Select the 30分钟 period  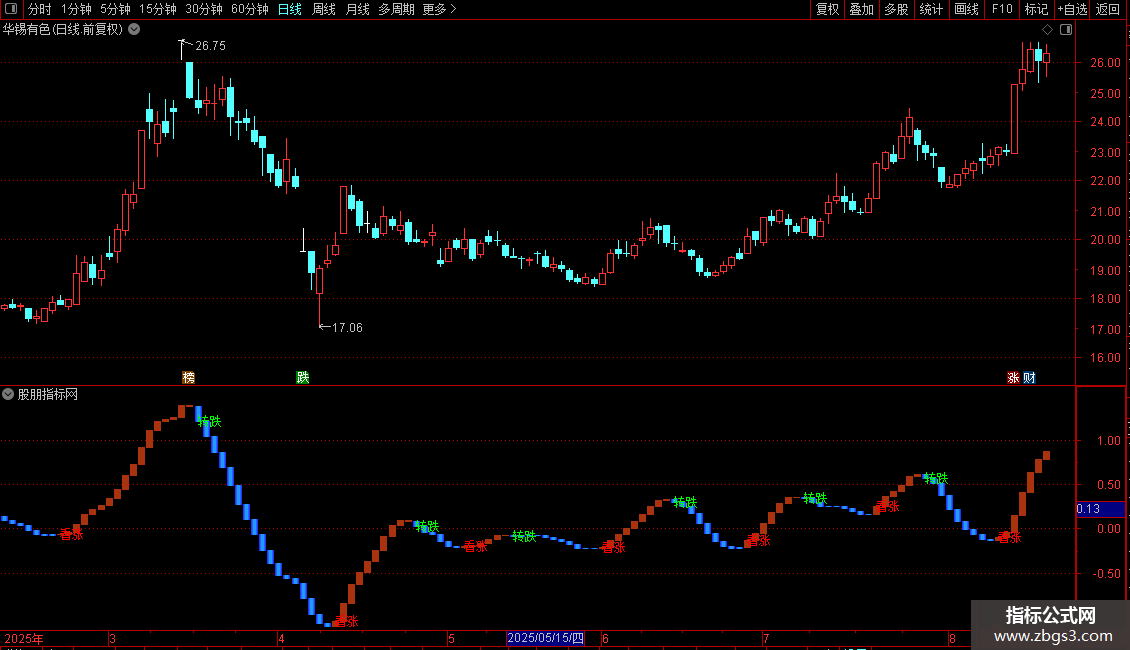coord(203,9)
